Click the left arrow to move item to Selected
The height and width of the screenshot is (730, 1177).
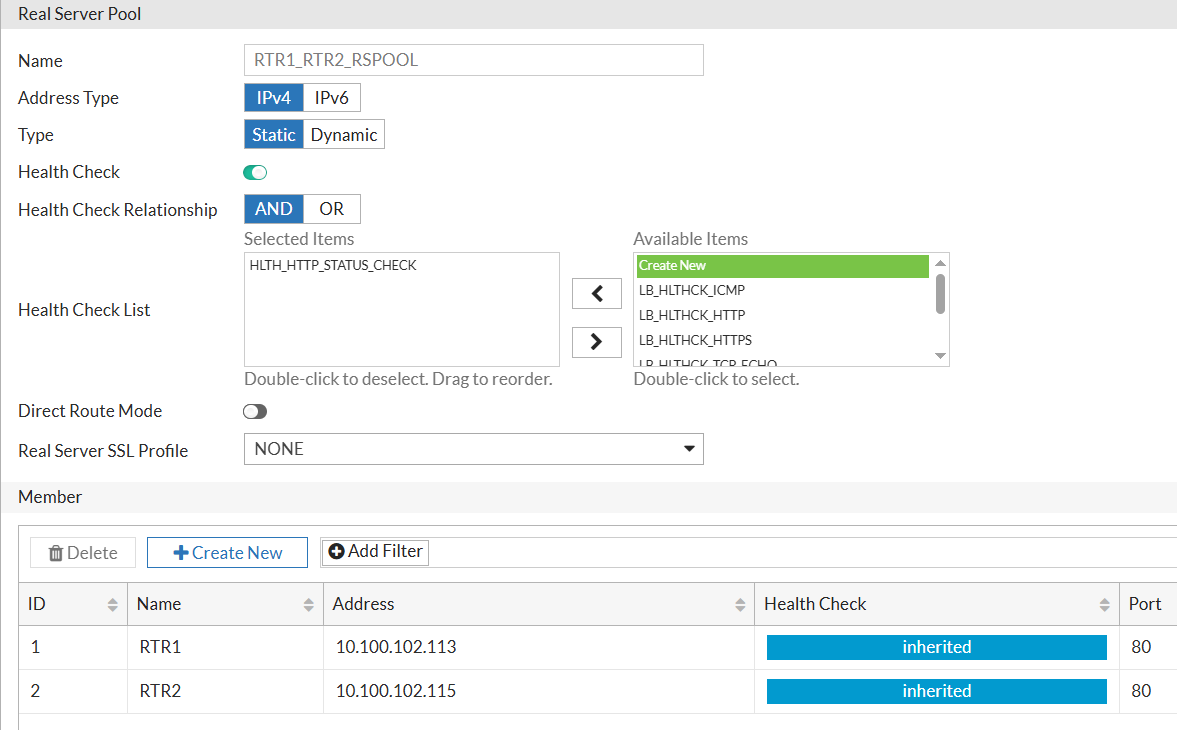597,293
